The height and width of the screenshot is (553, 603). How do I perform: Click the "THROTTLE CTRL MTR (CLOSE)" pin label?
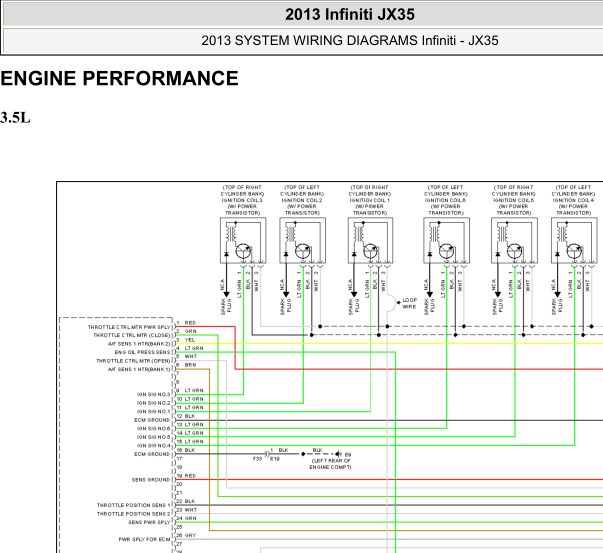coord(132,336)
